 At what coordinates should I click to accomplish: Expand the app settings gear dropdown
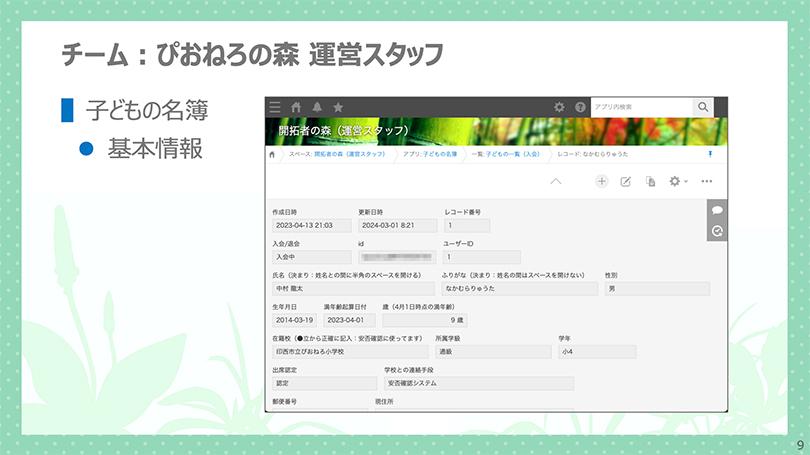coord(678,181)
